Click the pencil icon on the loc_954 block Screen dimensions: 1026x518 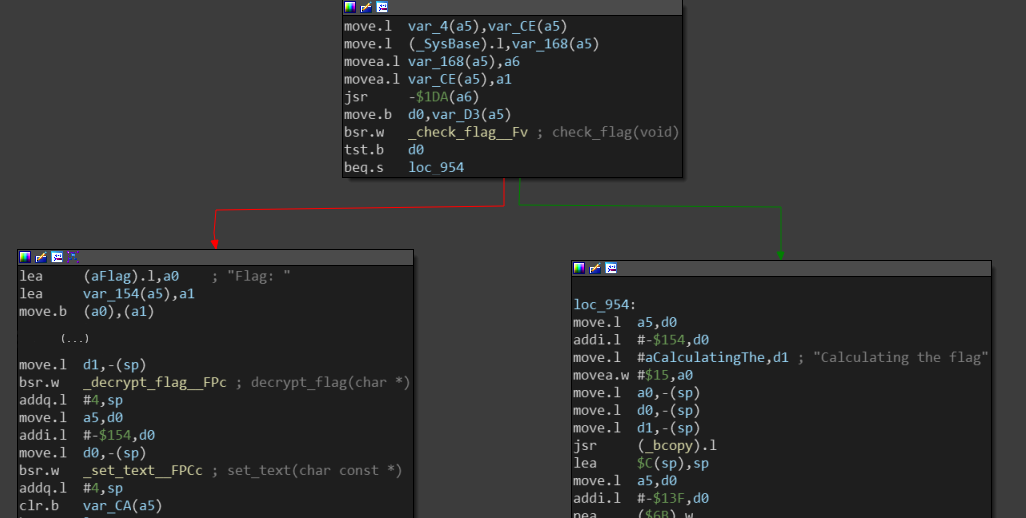click(595, 268)
